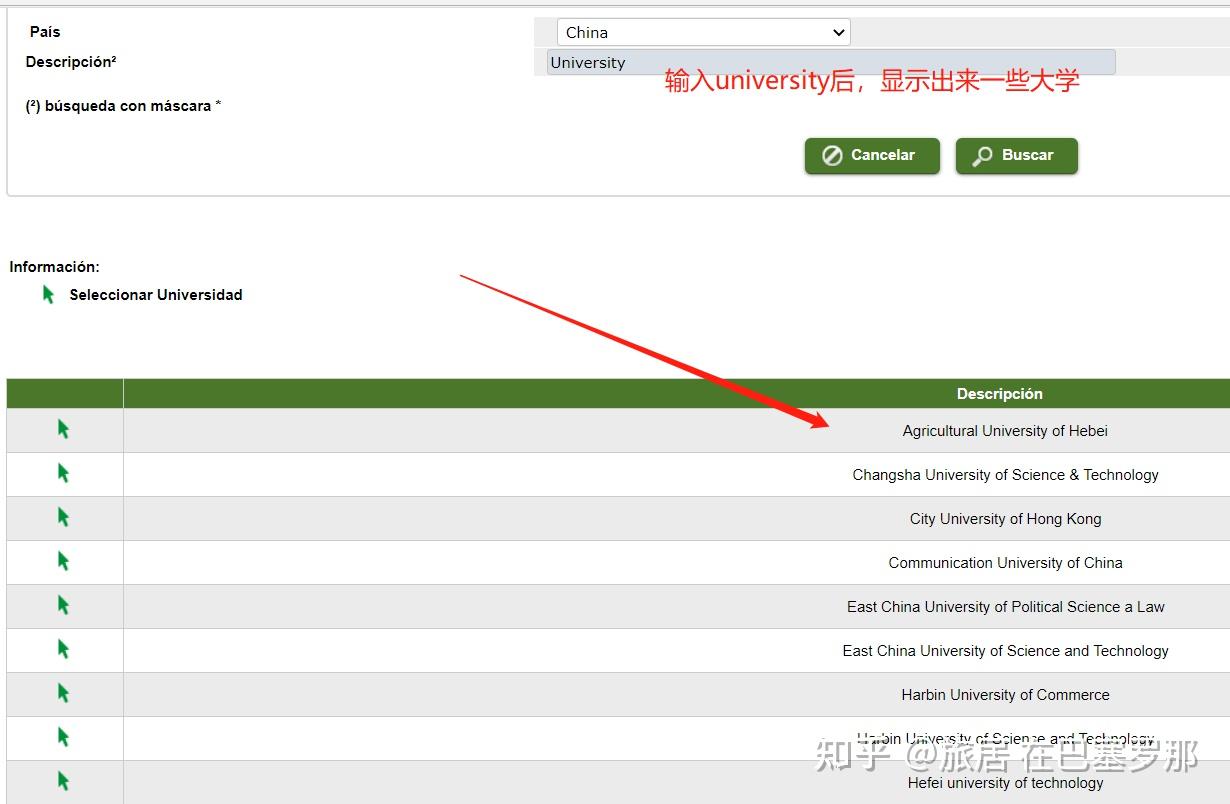Cancel the university search

point(872,156)
